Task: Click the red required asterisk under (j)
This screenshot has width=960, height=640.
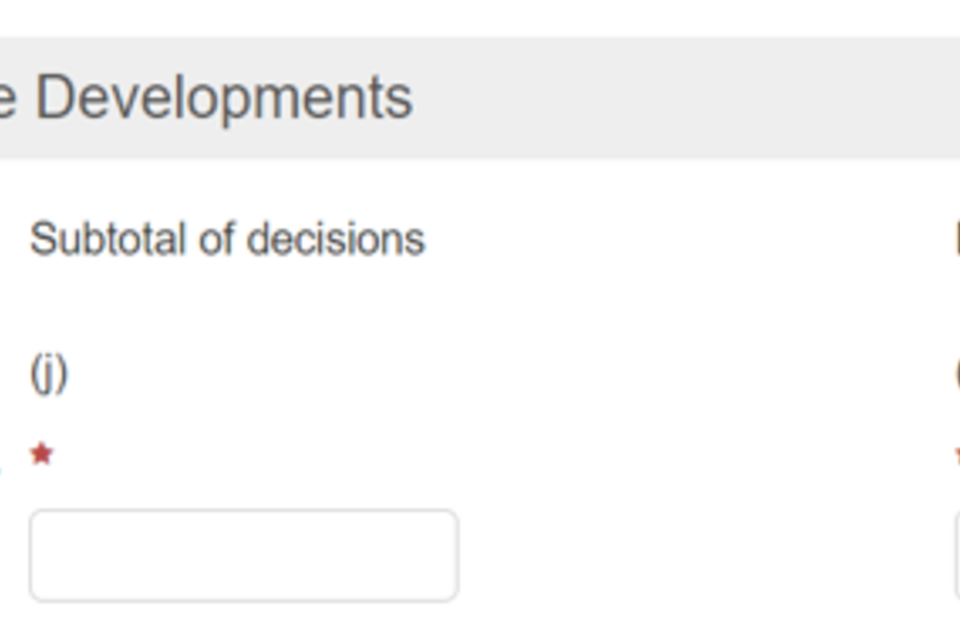Action: pyautogui.click(x=41, y=455)
